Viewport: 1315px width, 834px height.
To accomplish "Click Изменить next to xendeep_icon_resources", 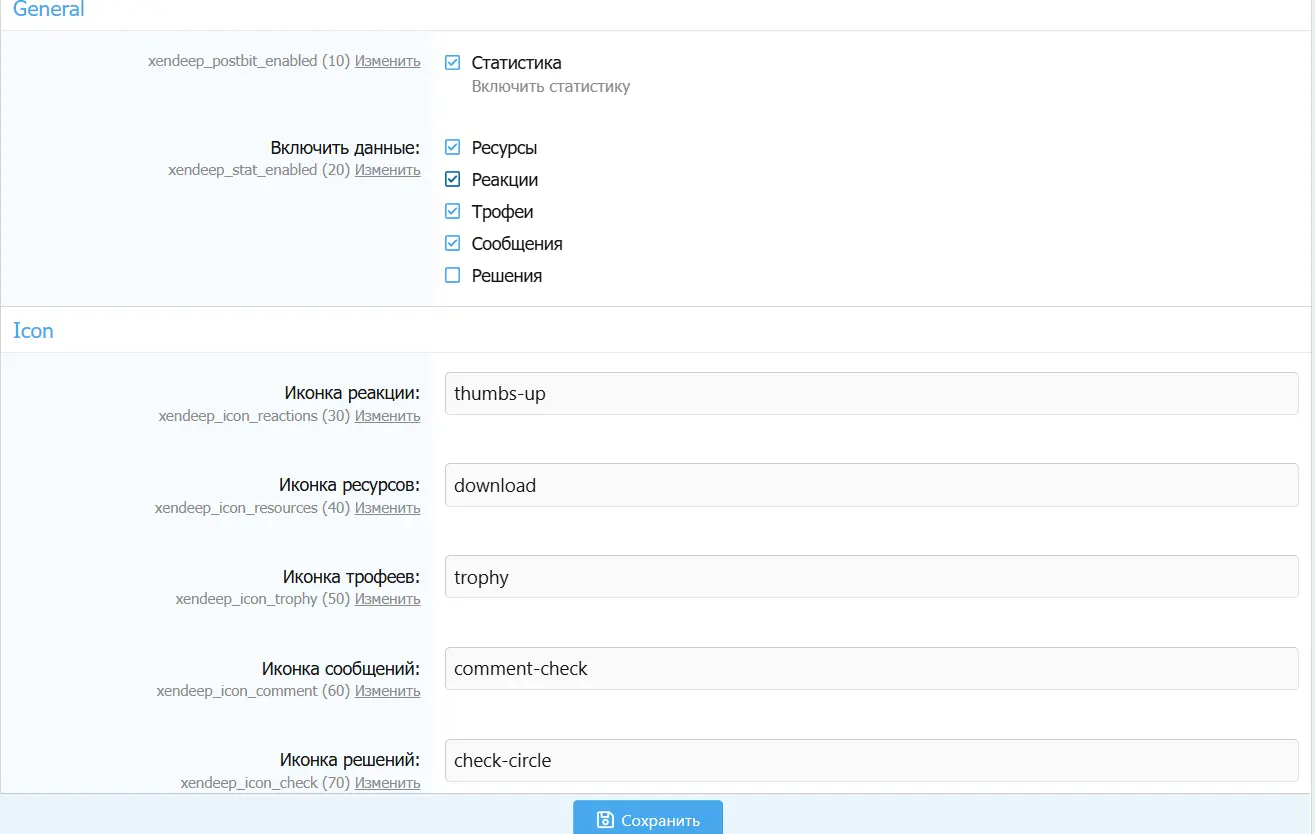I will tap(387, 508).
